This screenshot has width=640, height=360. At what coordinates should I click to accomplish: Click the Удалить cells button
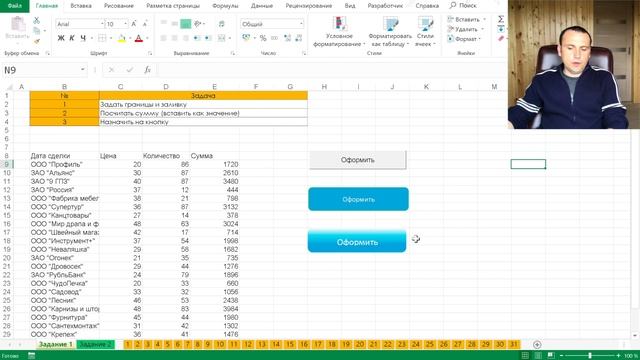coord(465,29)
